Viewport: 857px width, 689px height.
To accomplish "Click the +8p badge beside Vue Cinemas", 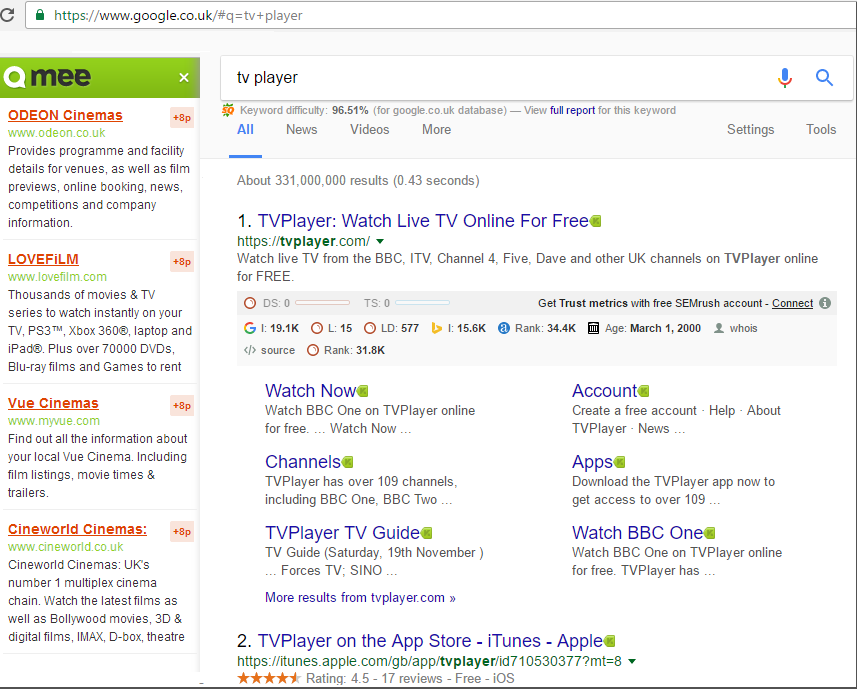I will click(x=182, y=405).
